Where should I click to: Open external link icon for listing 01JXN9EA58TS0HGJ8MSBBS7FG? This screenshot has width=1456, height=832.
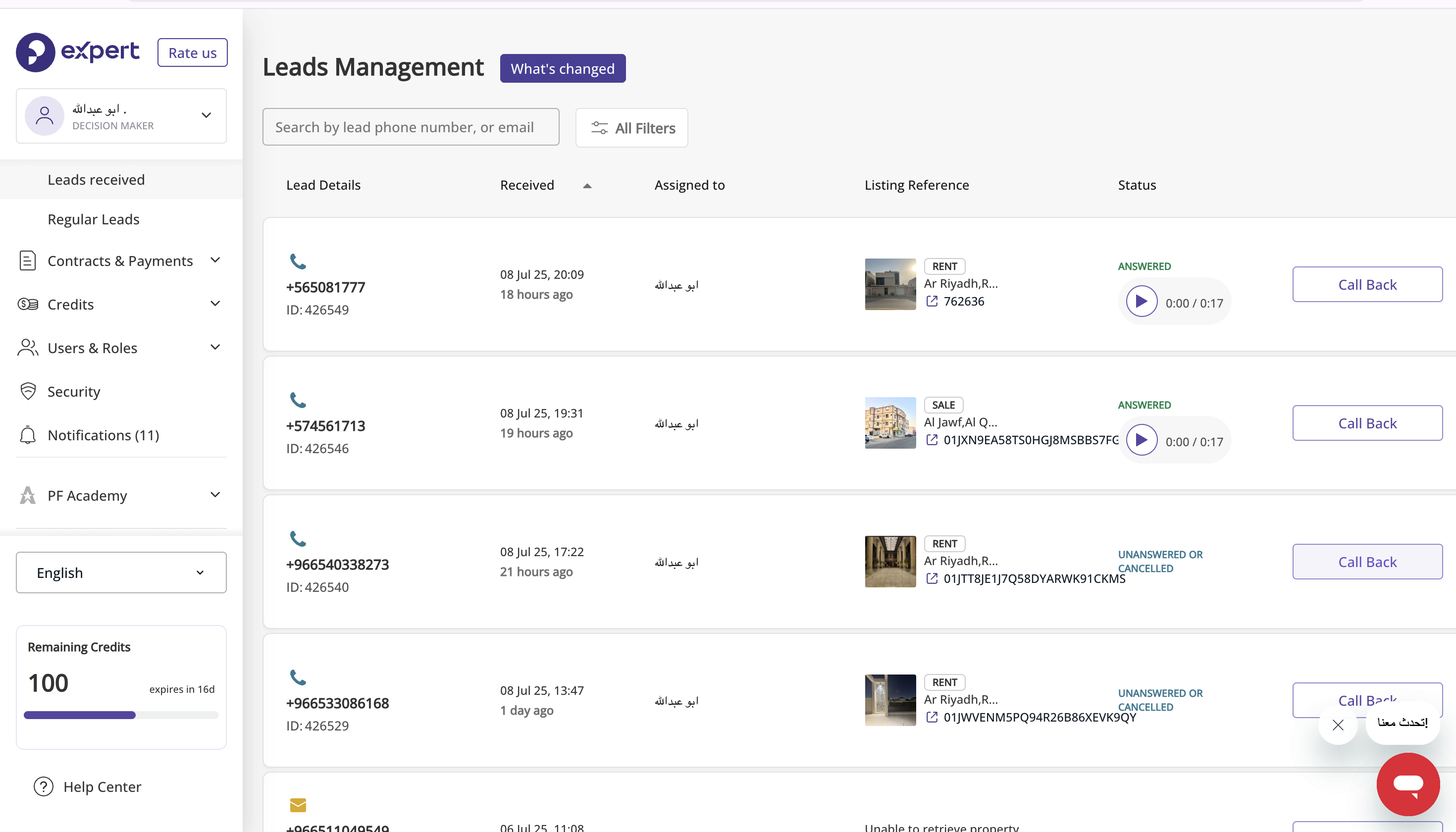point(932,440)
